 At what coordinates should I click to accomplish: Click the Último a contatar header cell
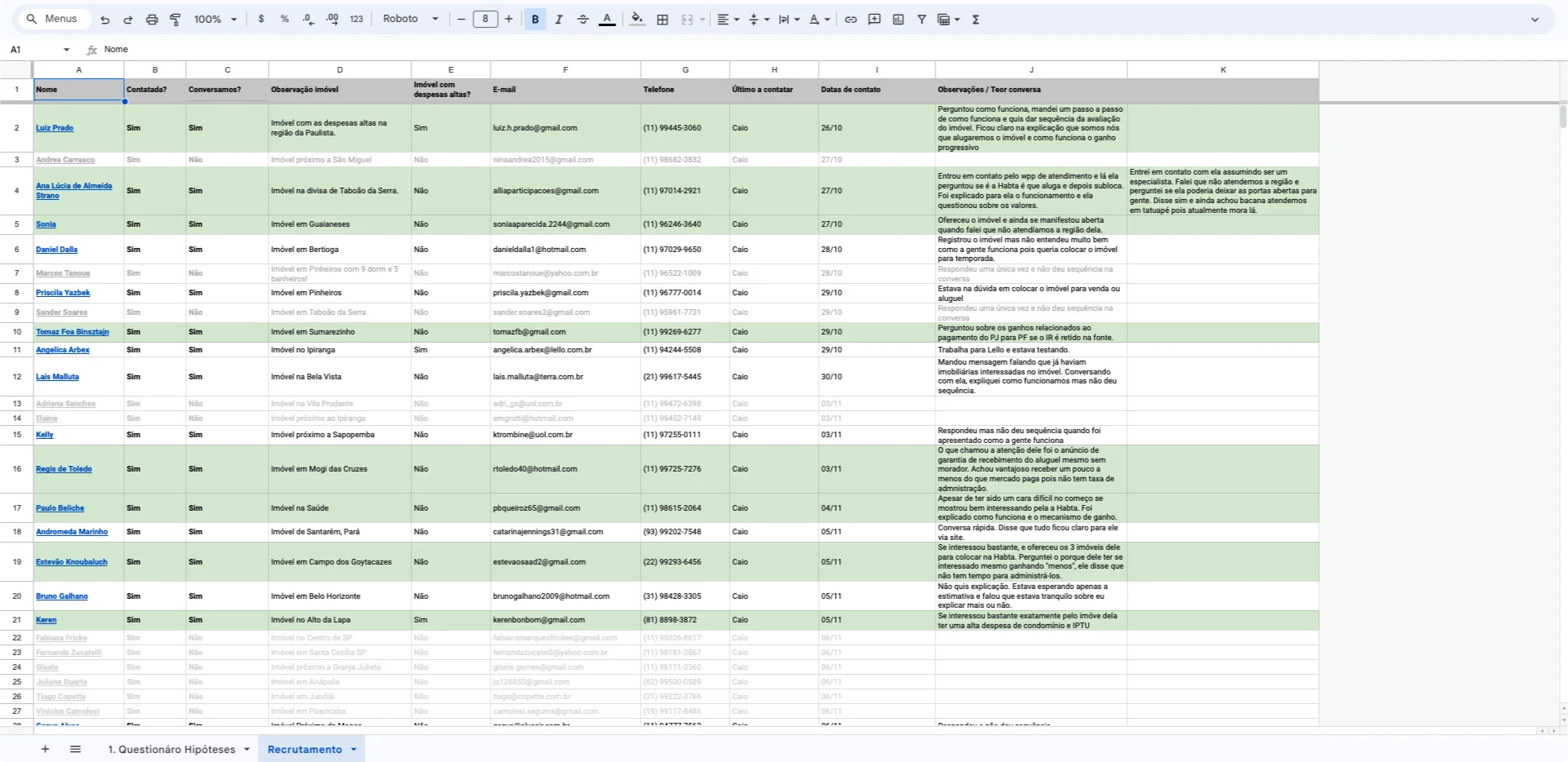click(x=774, y=90)
